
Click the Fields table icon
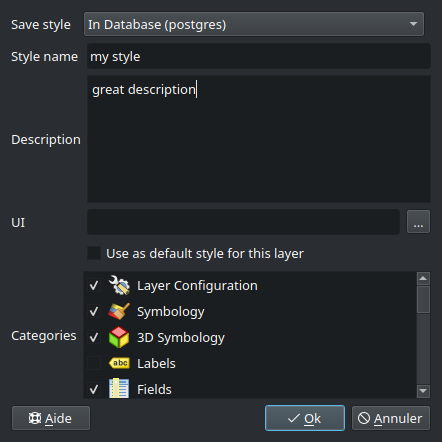[119, 388]
